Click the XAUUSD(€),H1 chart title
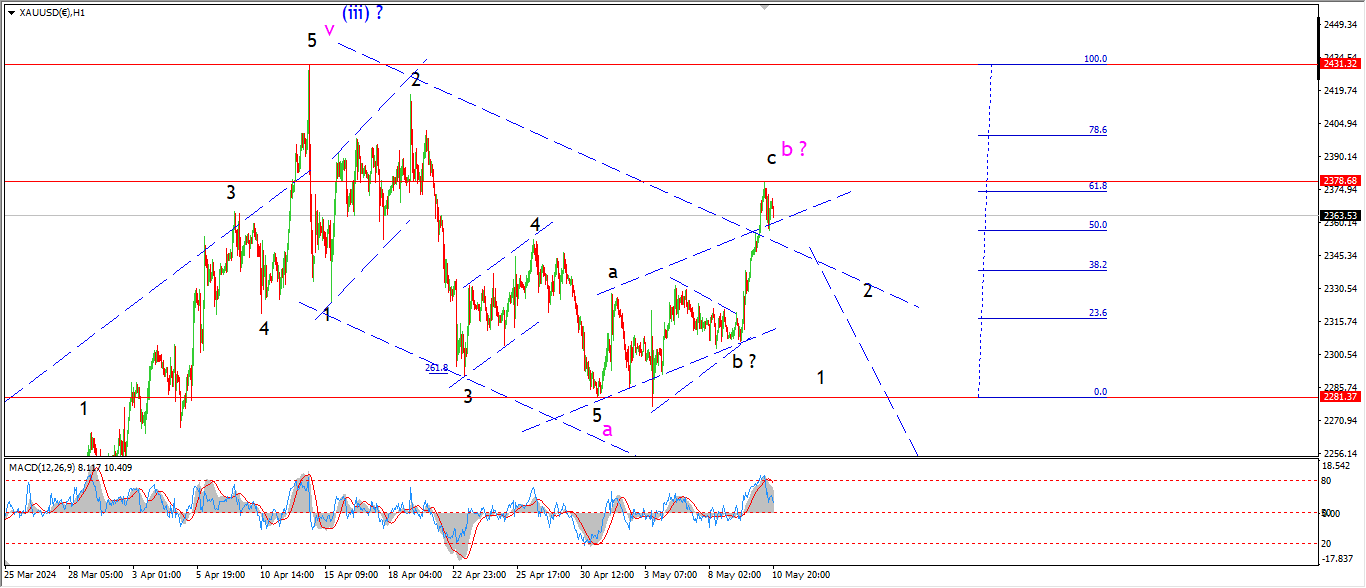This screenshot has height=588, width=1366. pos(51,12)
